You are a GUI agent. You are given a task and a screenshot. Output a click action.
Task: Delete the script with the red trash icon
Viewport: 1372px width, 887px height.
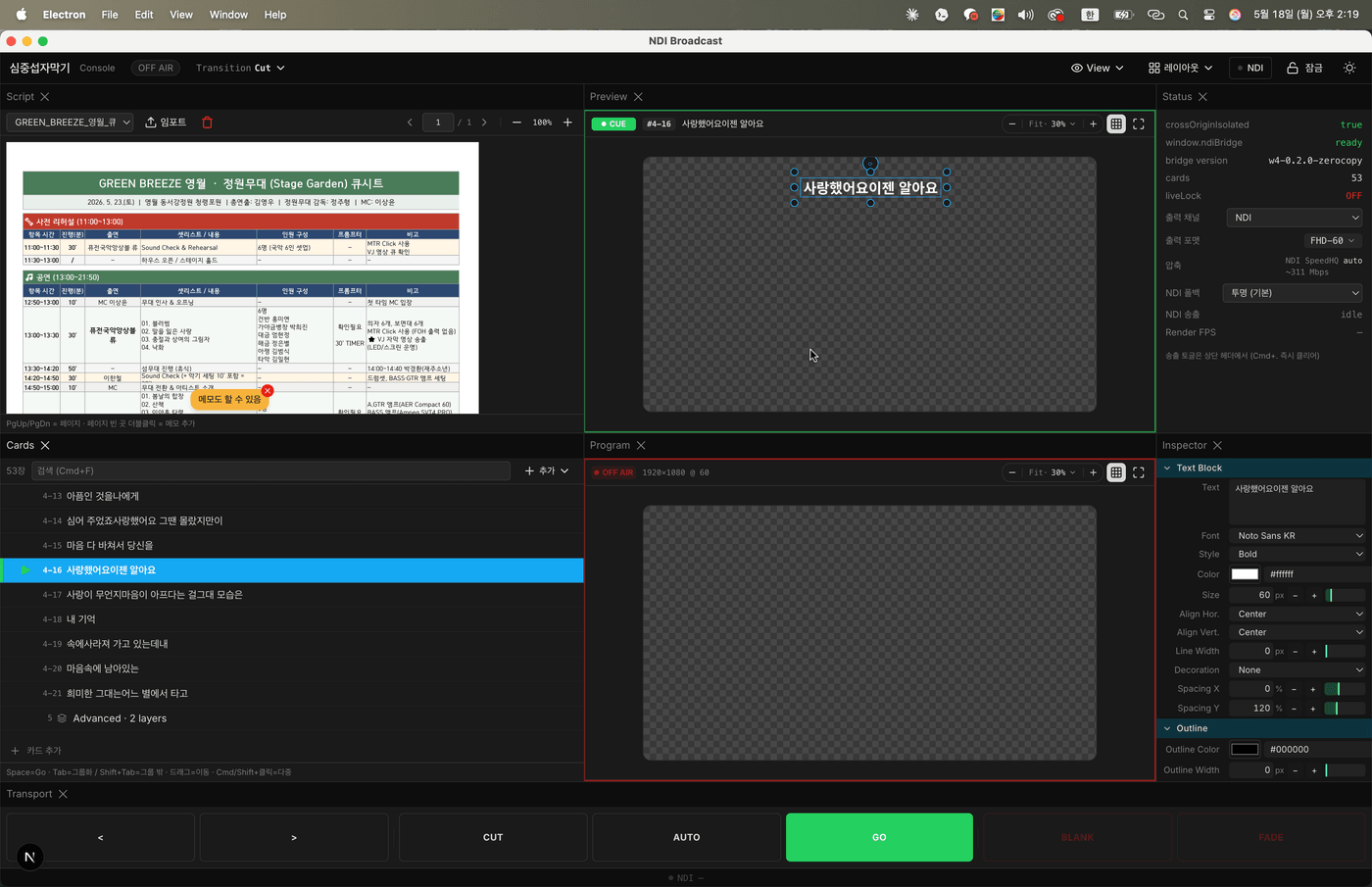[207, 123]
